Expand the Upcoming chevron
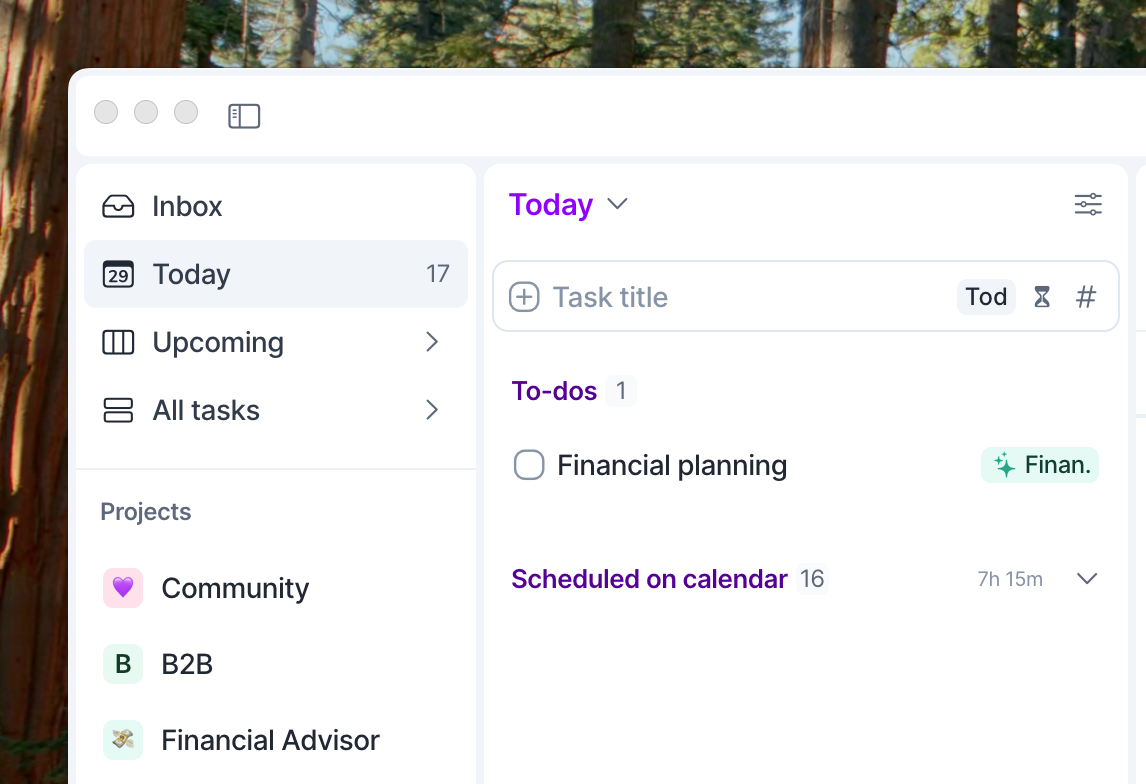The height and width of the screenshot is (784, 1146). click(432, 342)
